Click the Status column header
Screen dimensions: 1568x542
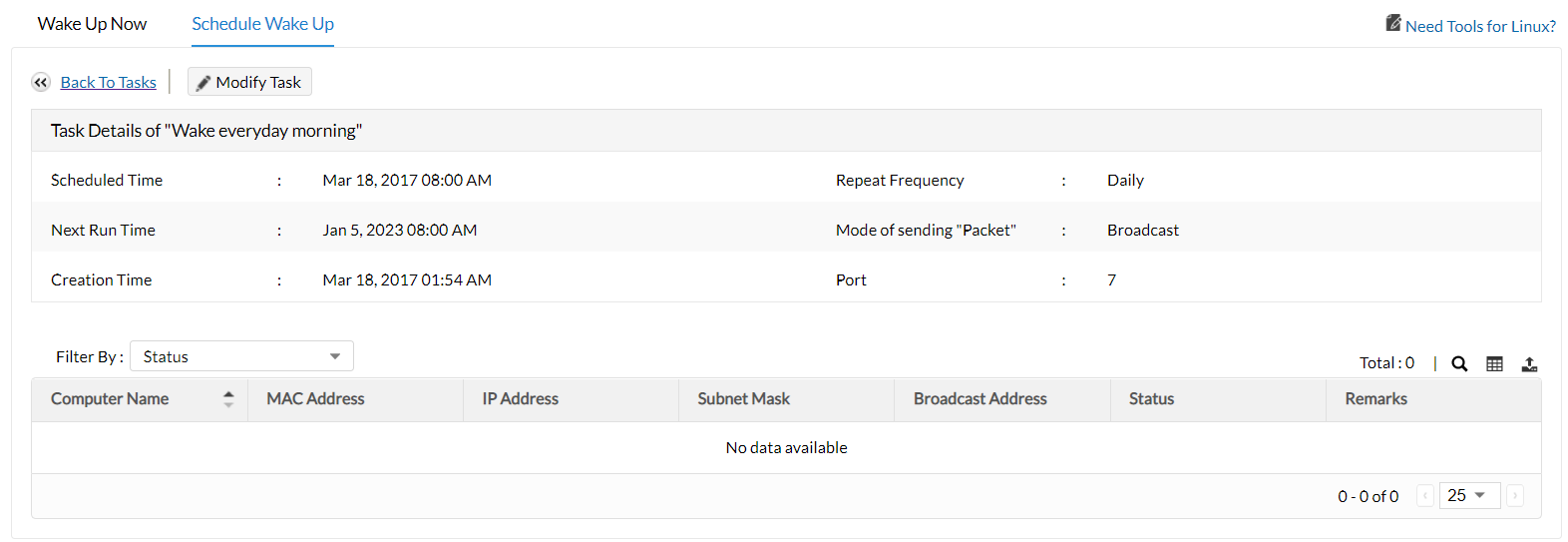[x=1151, y=399]
